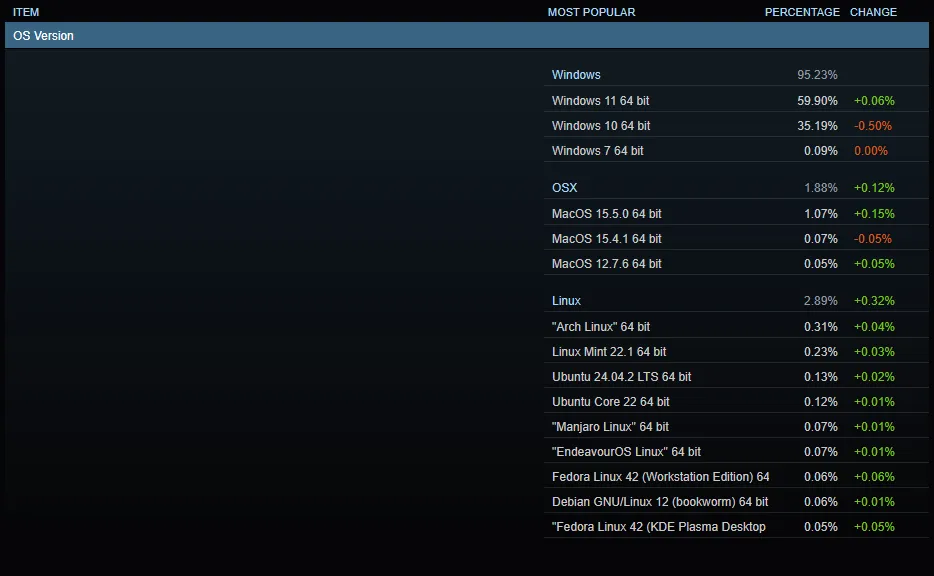This screenshot has height=576, width=934.
Task: Choose the Windows 7 64 bit row
Action: 736,150
